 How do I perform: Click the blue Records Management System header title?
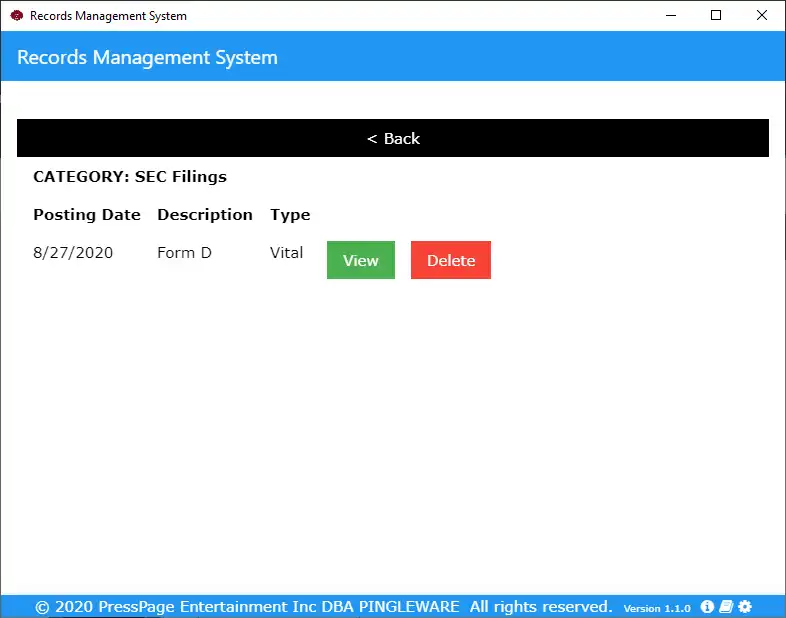tap(147, 57)
